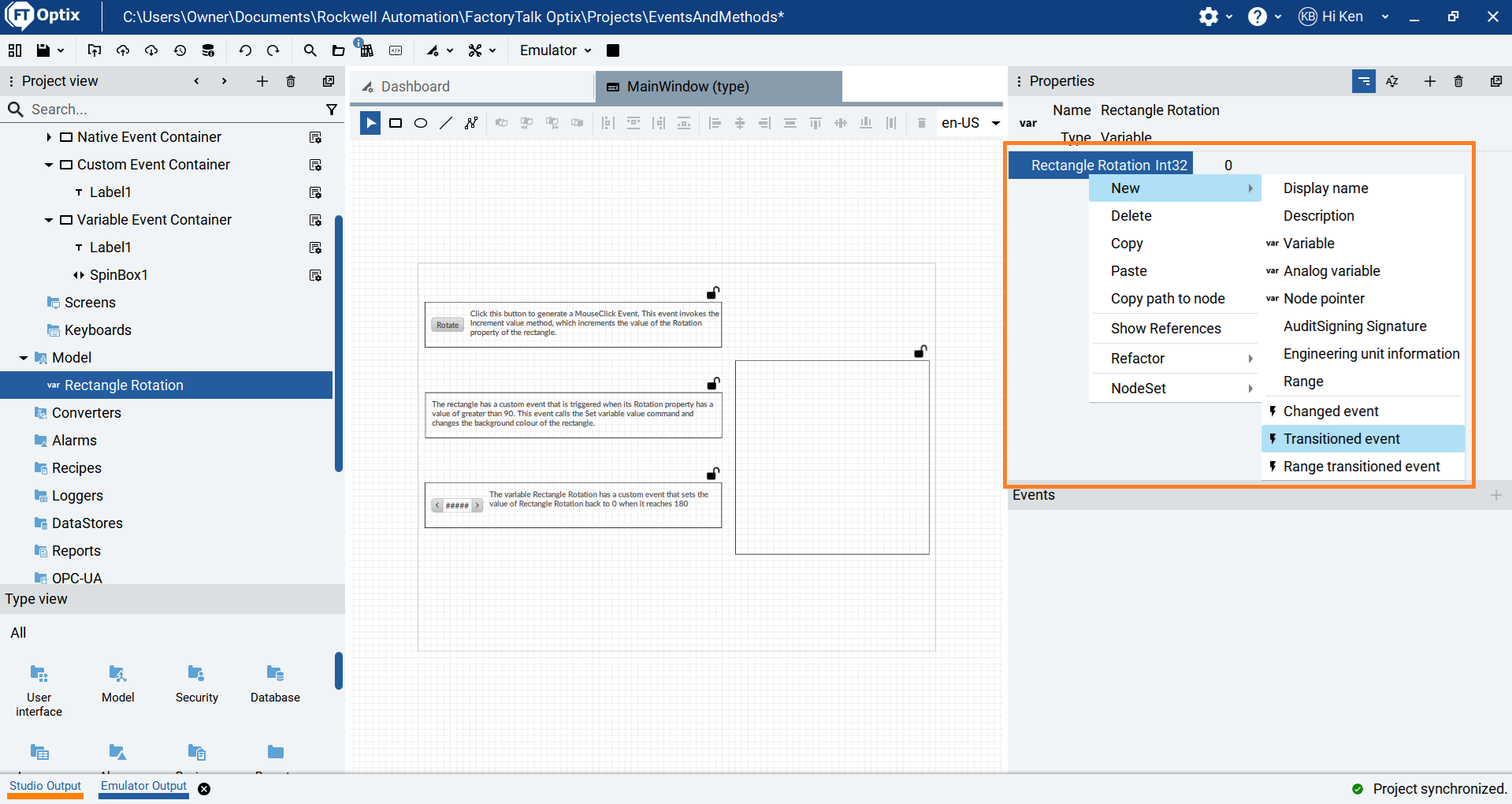Collapse the Custom Event Container node
1512x804 pixels.
pos(49,165)
